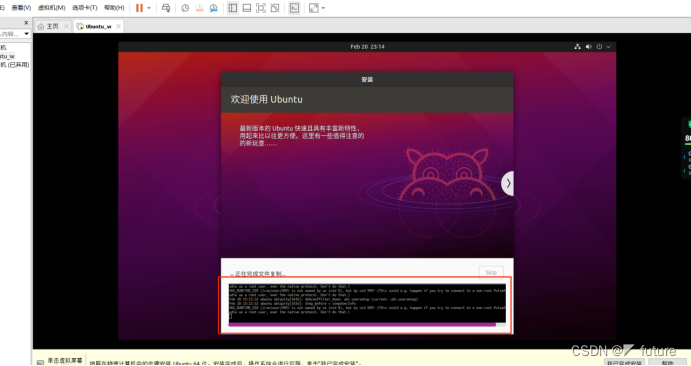This screenshot has width=691, height=366.
Task: Advance the installer slideshow with the right arrow
Action: tap(508, 183)
